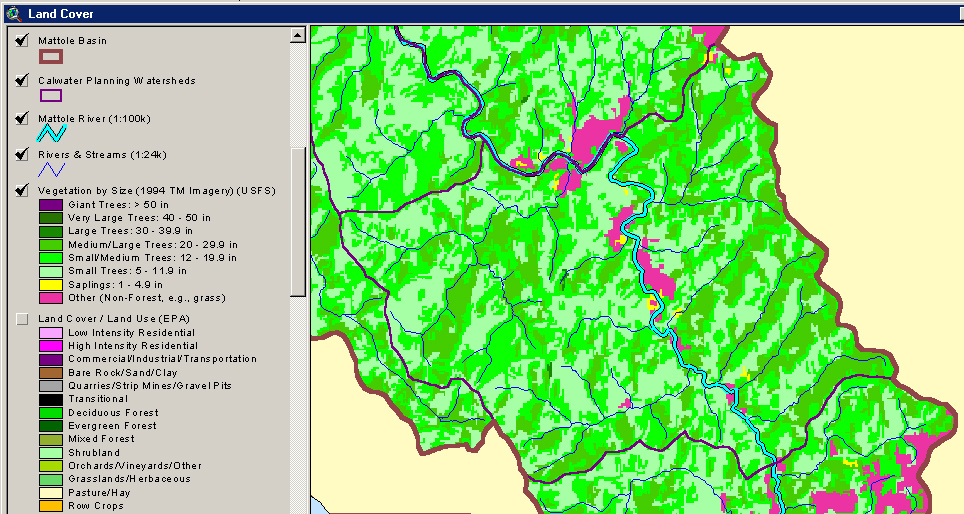Click the 'Other (Non-Forest, e.g., grass)' label

(147, 298)
